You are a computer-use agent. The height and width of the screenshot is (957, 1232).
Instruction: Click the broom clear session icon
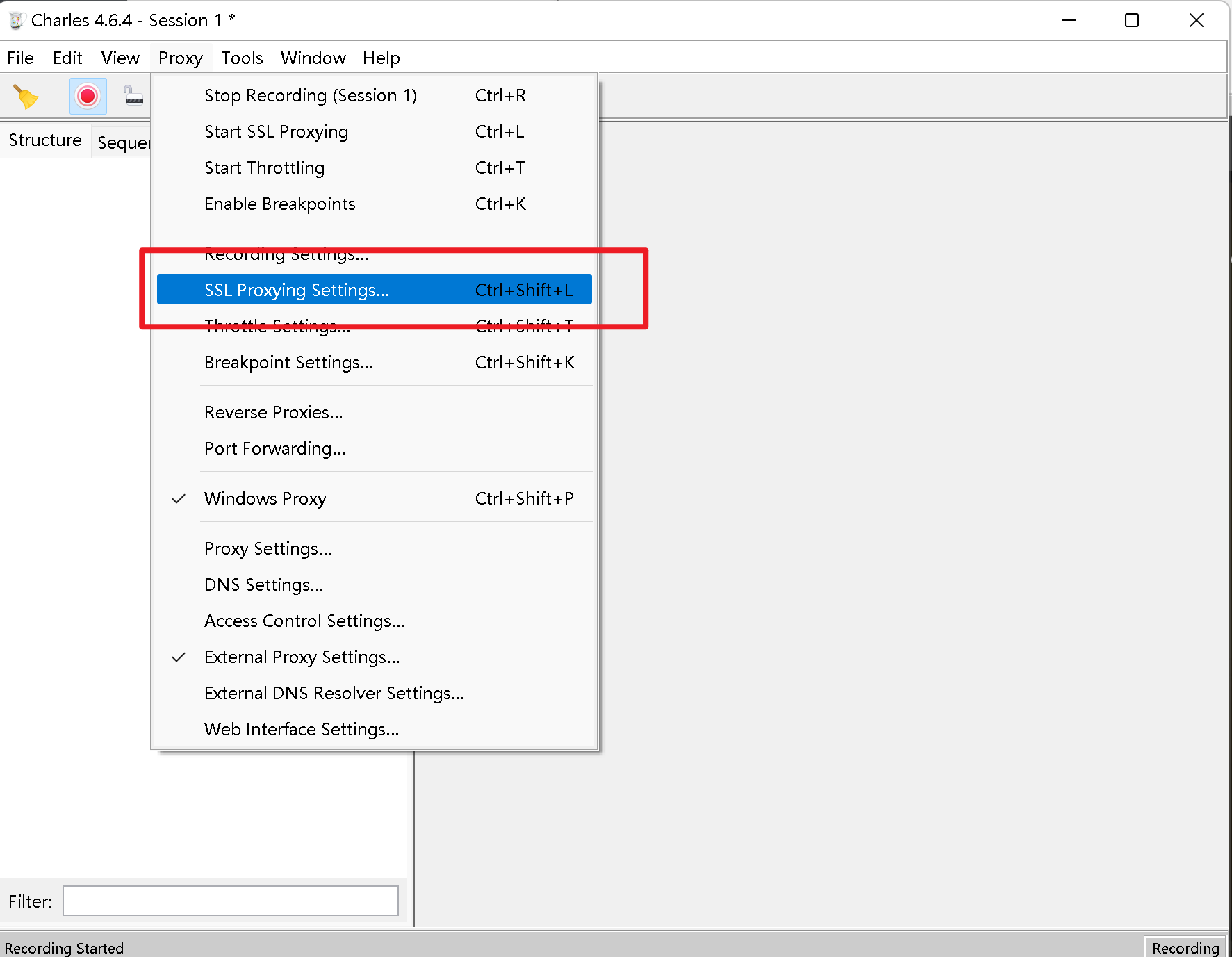click(x=26, y=97)
